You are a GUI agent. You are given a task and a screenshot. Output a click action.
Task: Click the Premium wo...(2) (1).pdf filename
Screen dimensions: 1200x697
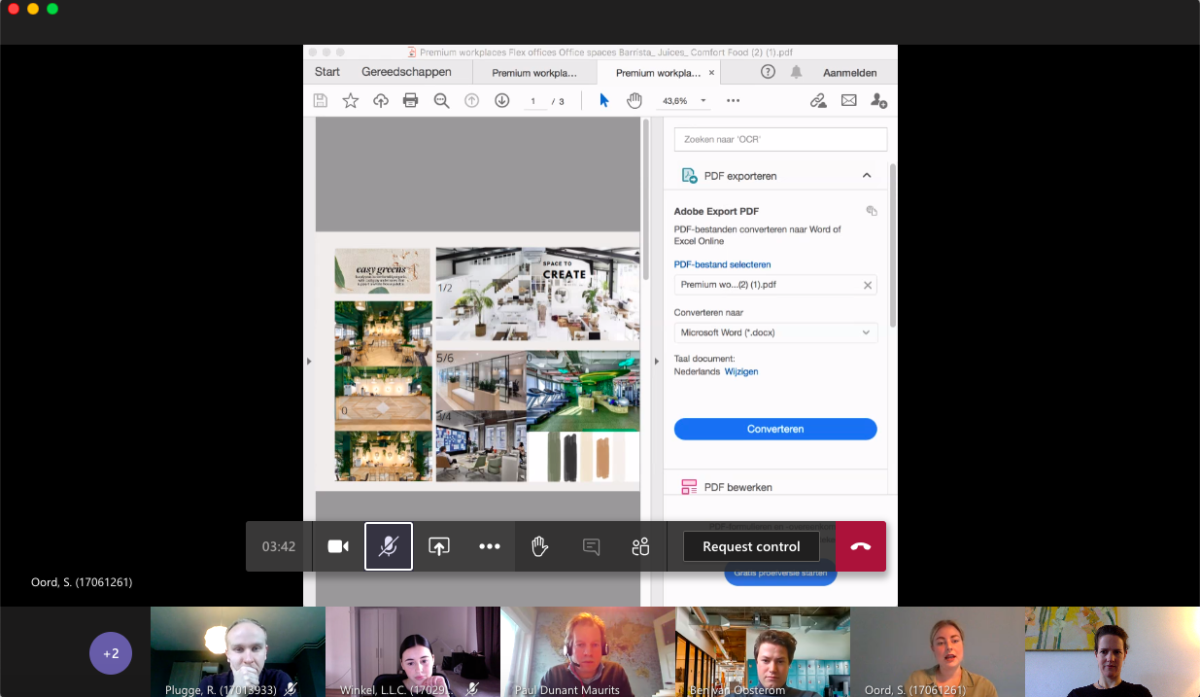(x=728, y=285)
